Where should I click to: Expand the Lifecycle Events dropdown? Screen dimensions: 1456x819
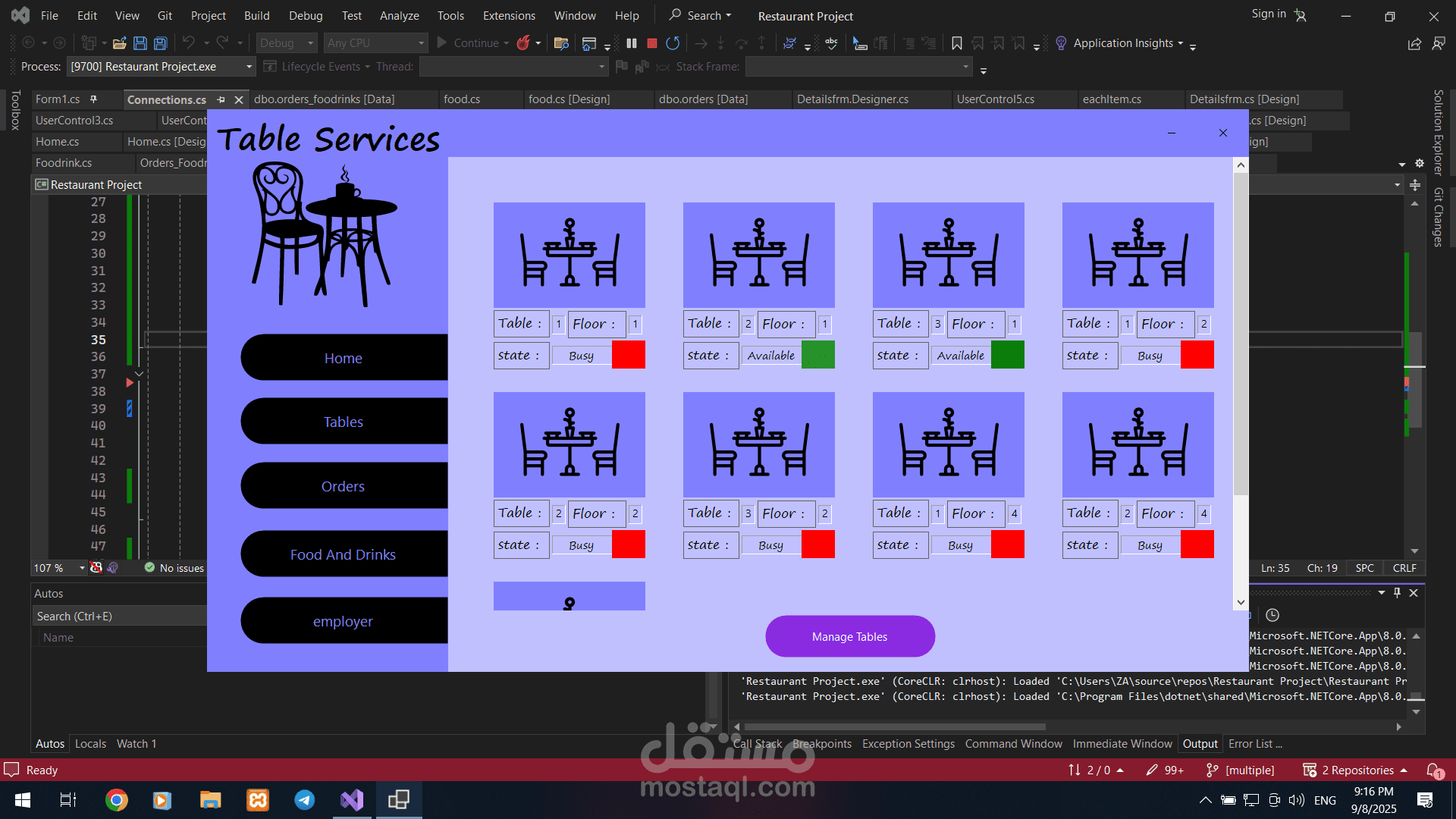point(367,67)
